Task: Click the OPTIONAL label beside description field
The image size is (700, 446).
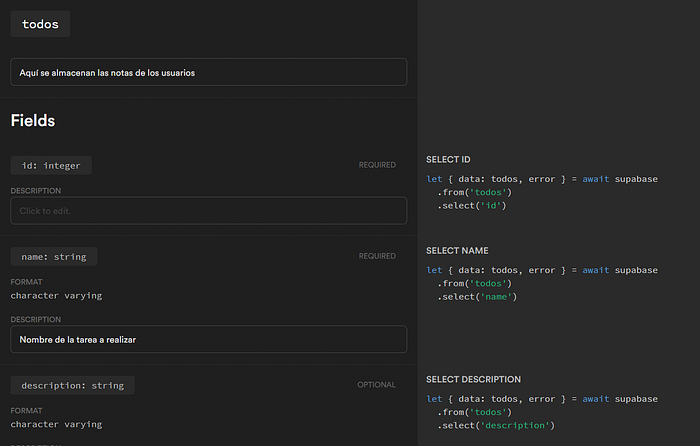Action: pos(376,385)
